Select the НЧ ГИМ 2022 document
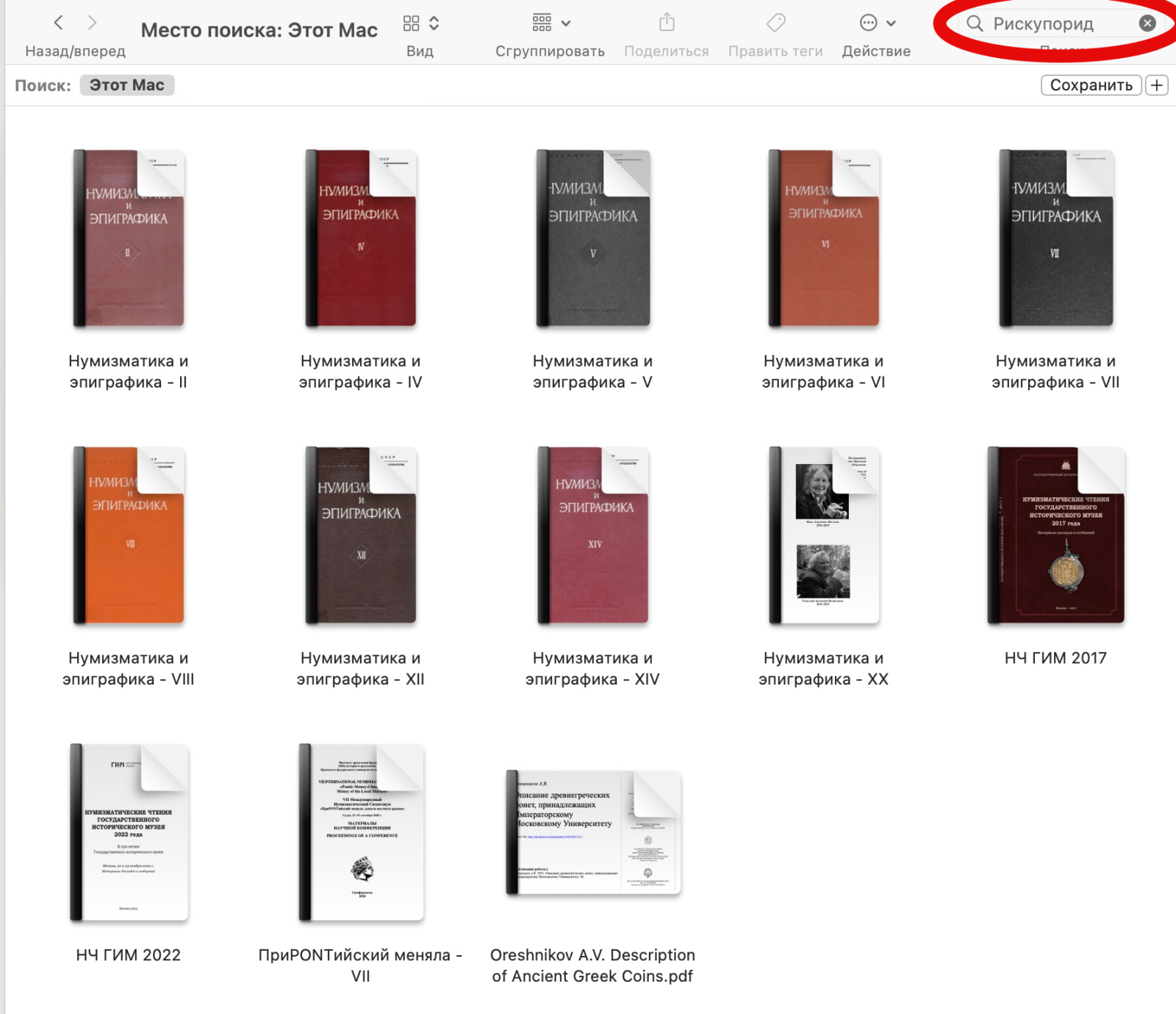This screenshot has width=1176, height=1014. pyautogui.click(x=129, y=832)
